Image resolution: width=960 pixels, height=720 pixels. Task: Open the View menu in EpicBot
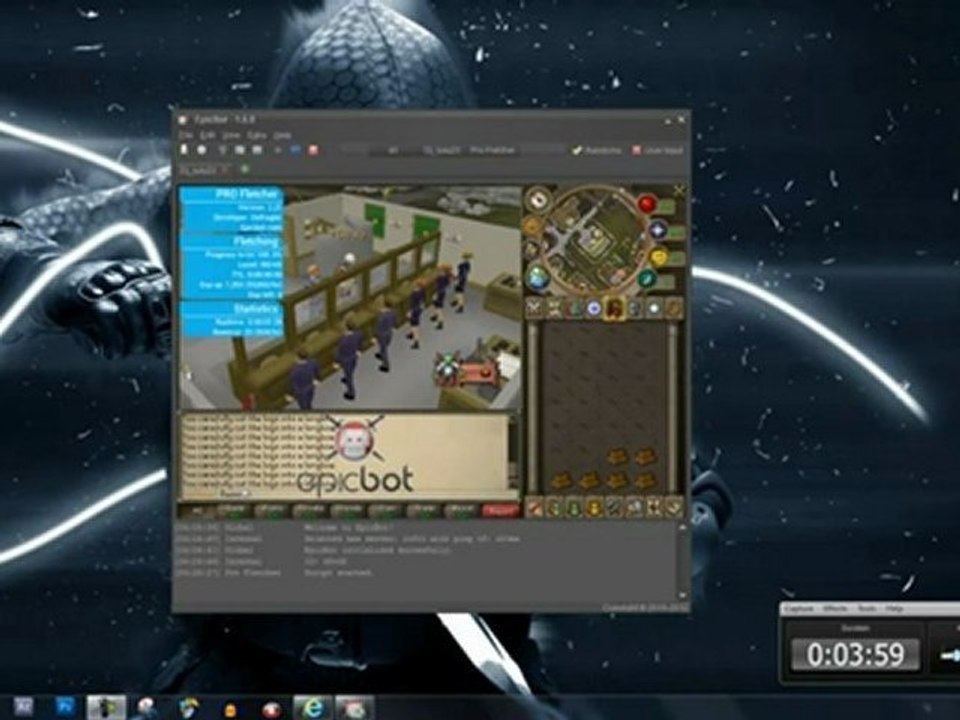click(x=231, y=135)
